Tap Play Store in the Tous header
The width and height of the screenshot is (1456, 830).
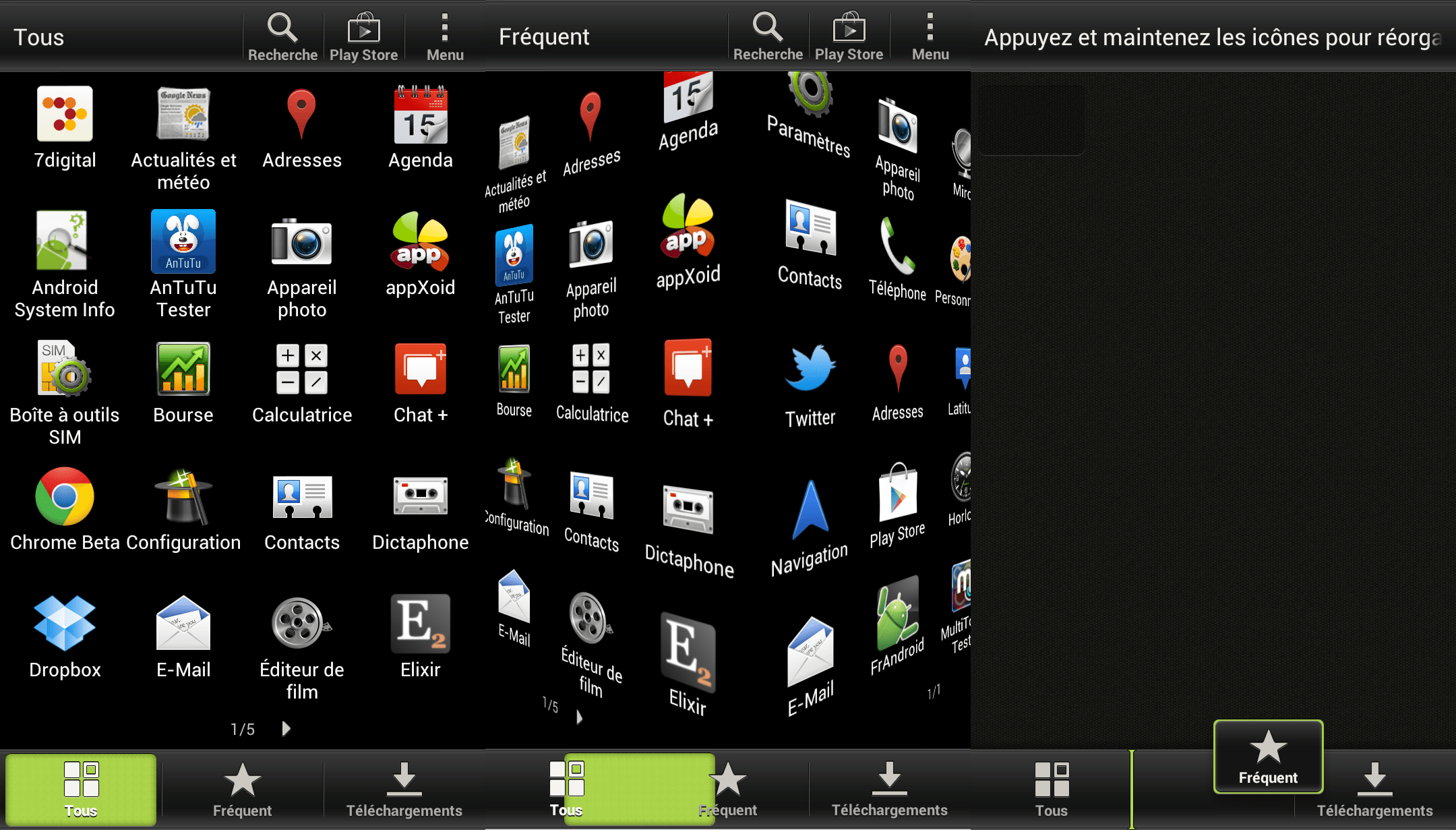(364, 37)
